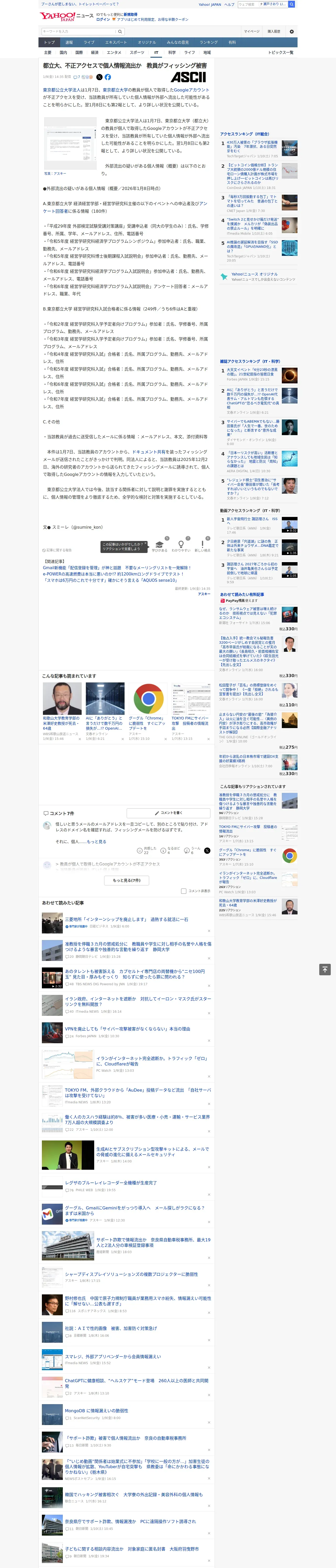Dismiss the 三菱地所 インターンシップ article row

[209, 930]
